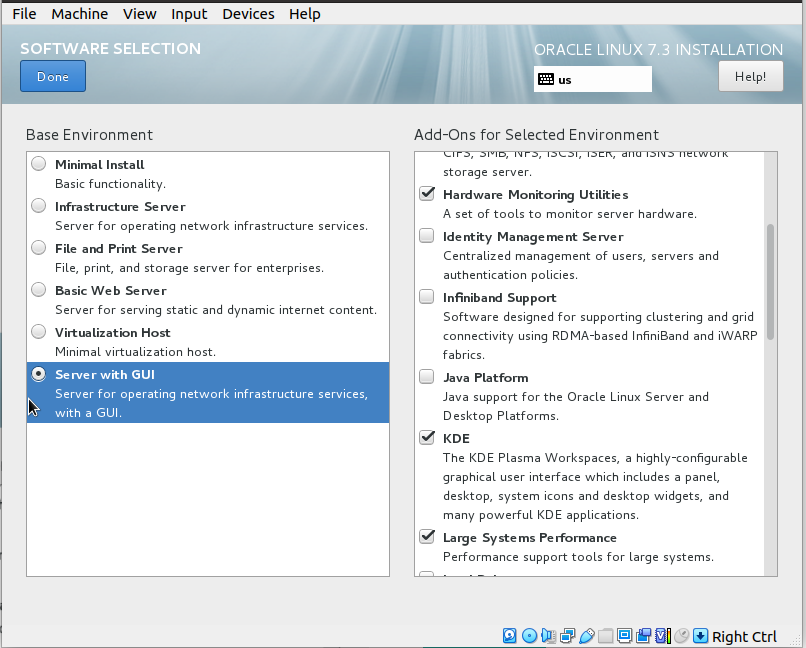Click 'Java support for the Oracle Linux' description
Screen dimensions: 806x648
click(576, 406)
